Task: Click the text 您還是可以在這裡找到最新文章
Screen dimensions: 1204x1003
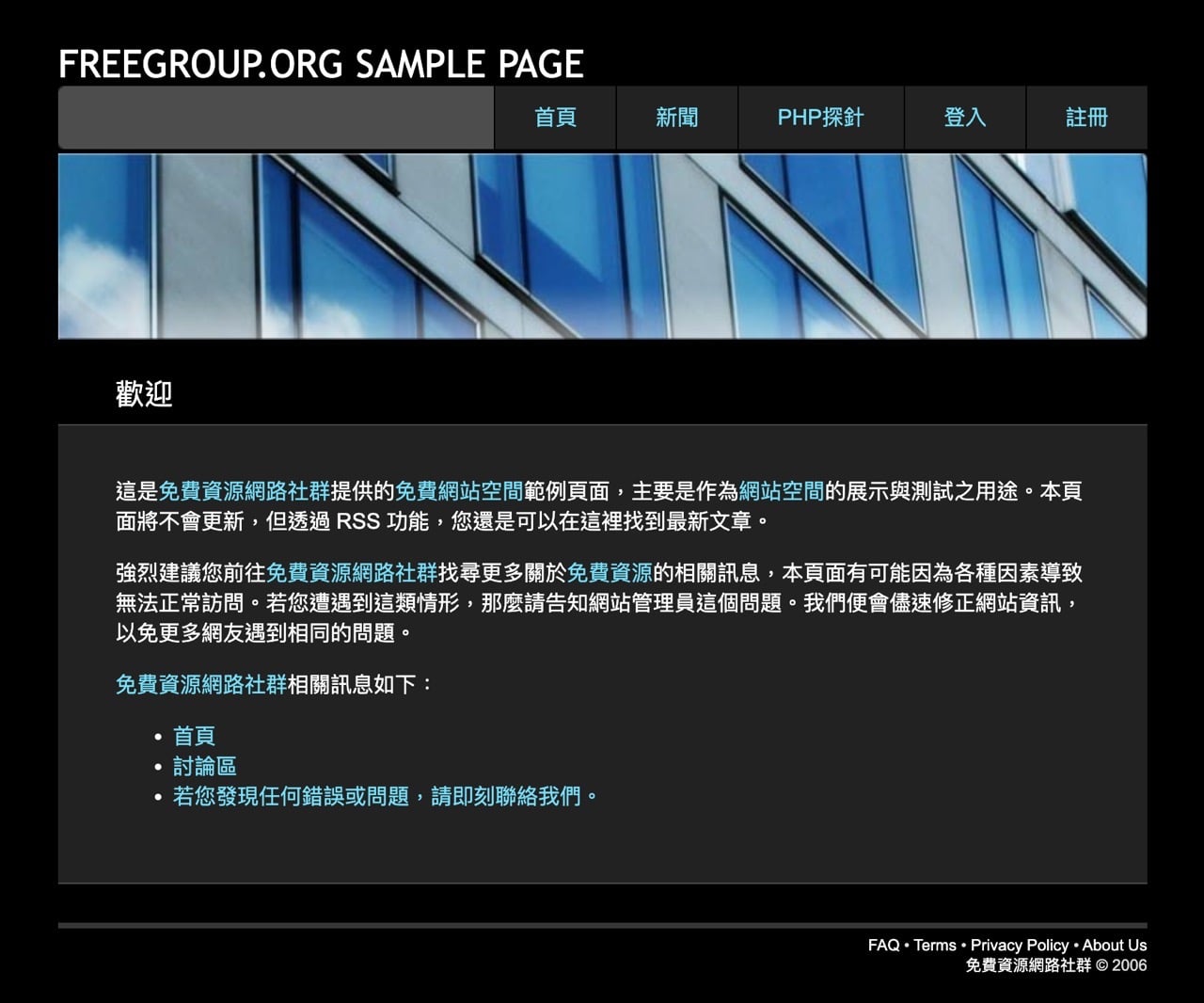Action: [602, 521]
